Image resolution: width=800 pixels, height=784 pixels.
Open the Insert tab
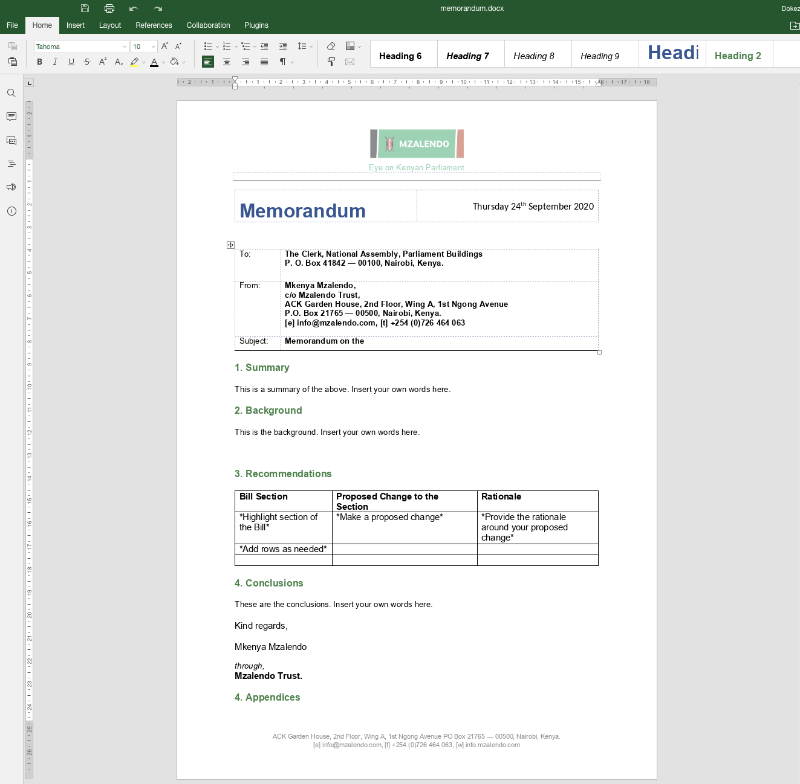[x=75, y=25]
